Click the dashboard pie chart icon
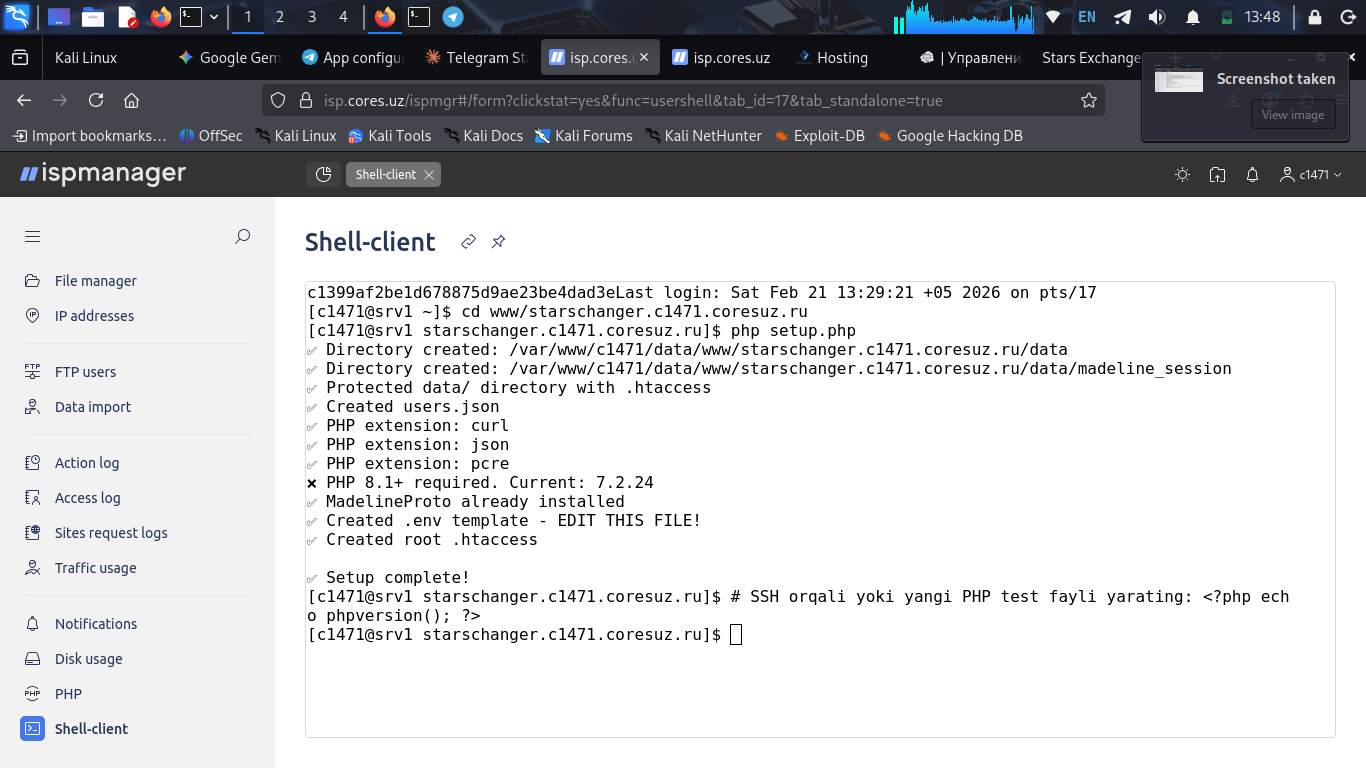 323,175
